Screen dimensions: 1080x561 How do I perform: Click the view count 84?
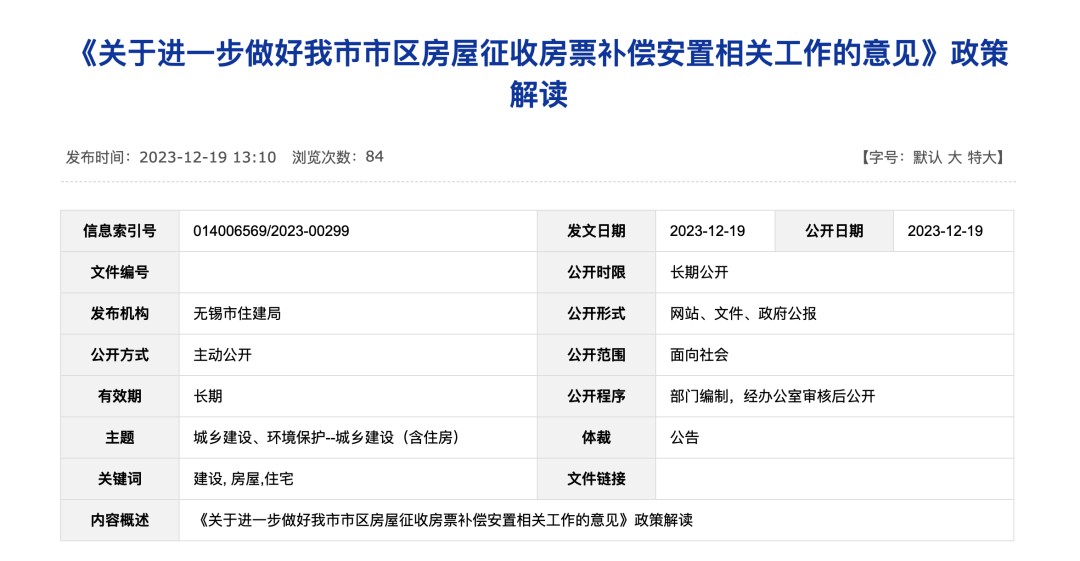(x=374, y=157)
